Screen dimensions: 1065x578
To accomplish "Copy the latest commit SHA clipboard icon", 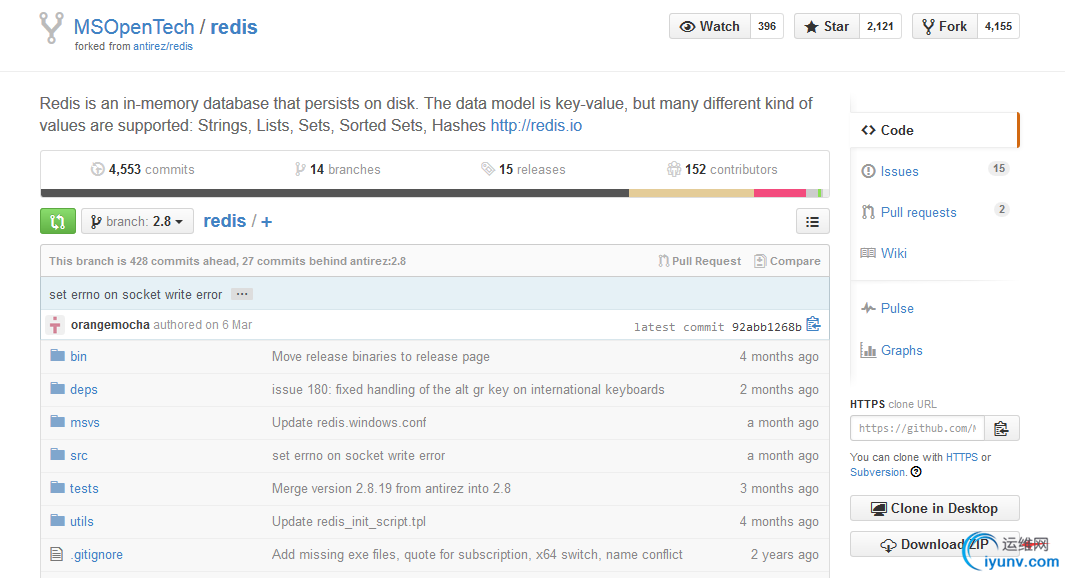I will 813,325.
